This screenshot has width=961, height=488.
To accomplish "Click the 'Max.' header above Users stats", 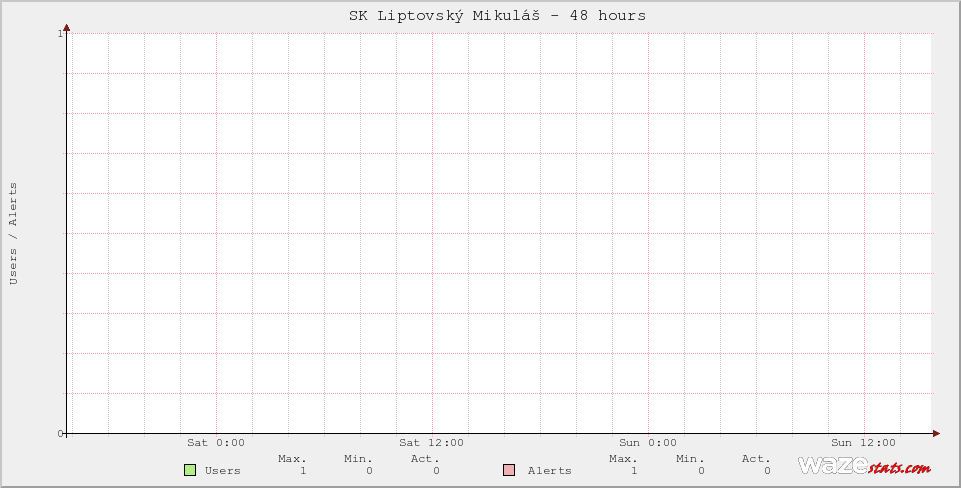I will pos(292,459).
